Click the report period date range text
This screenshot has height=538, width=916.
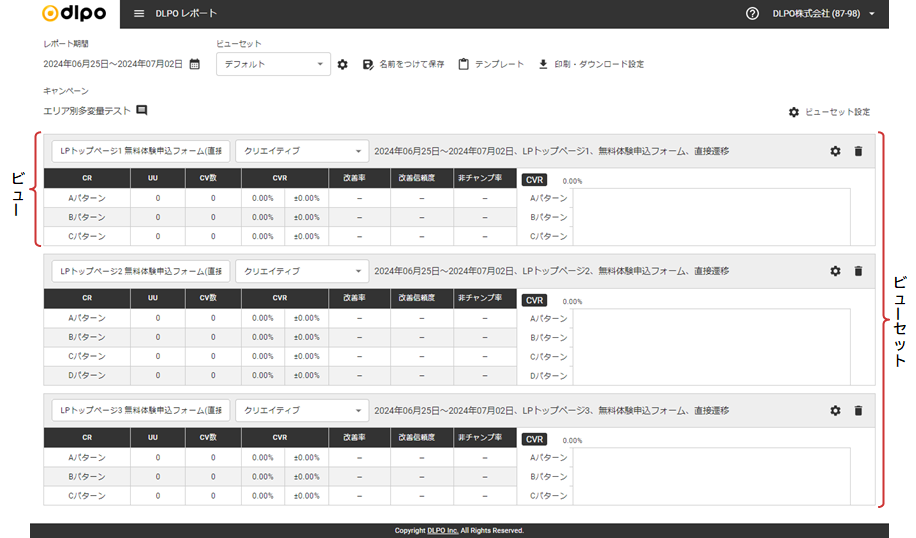[113, 64]
